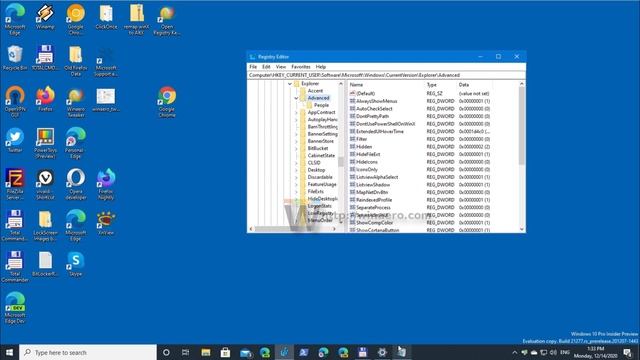Expand the CLSID key
Viewport: 640px width, 360px height.
296,163
